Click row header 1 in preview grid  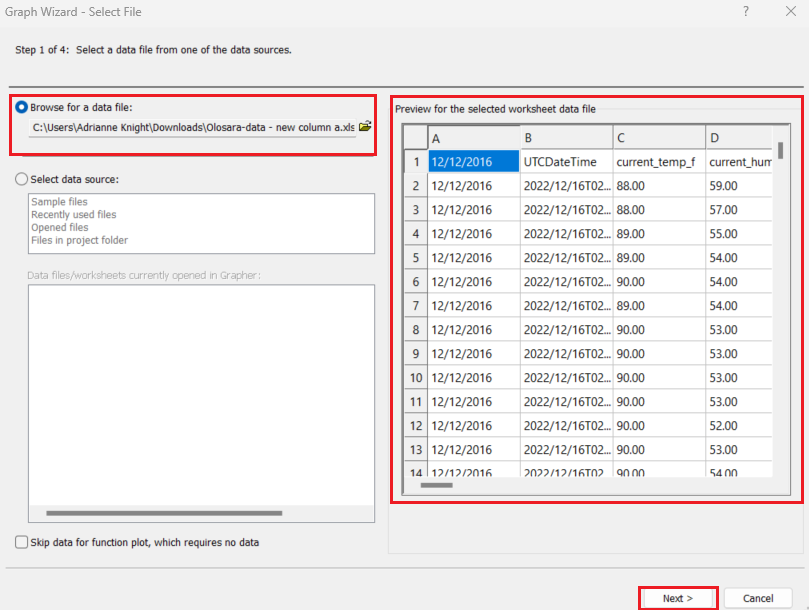[x=415, y=162]
